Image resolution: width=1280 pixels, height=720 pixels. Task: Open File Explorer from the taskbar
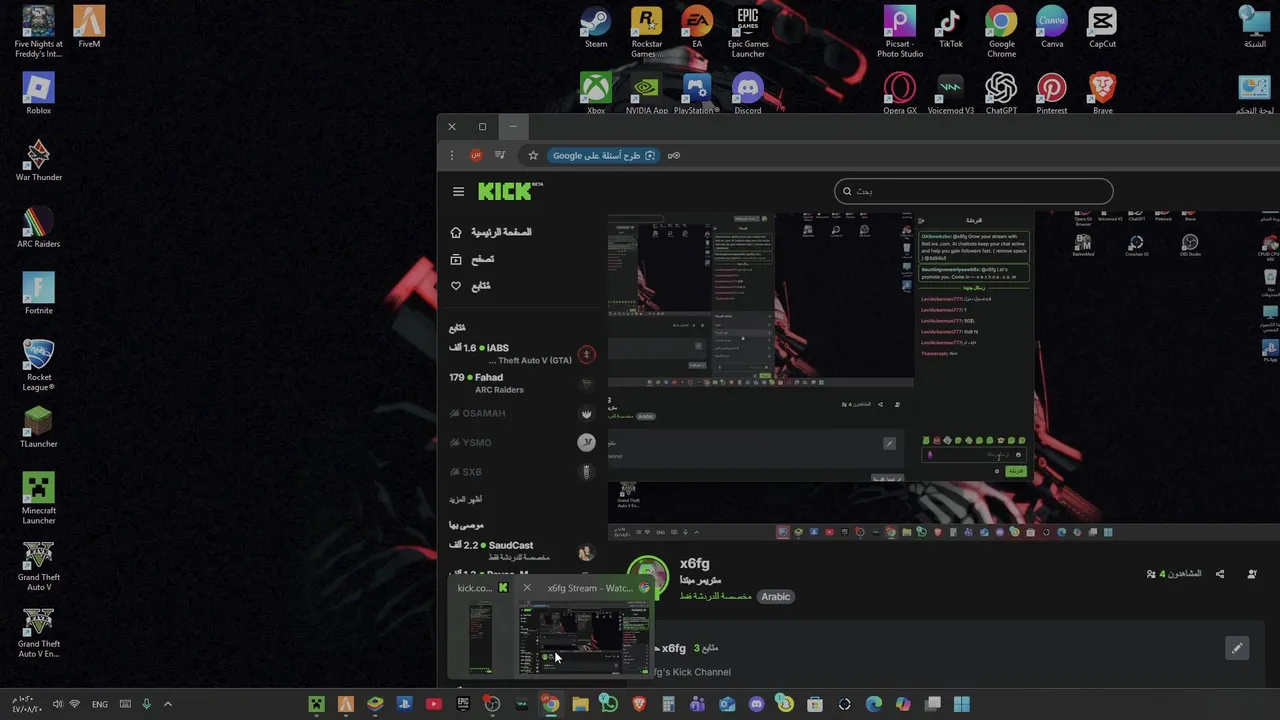[580, 704]
